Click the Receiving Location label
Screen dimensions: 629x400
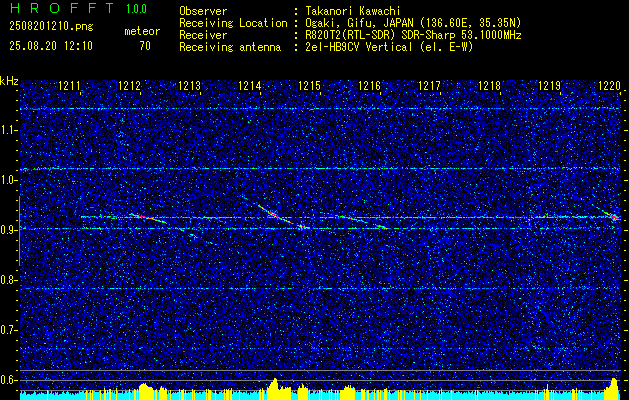point(233,23)
